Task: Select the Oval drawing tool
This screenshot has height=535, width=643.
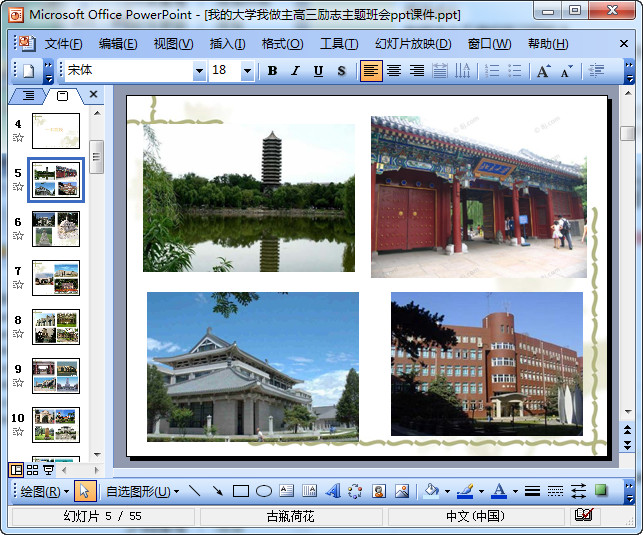Action: (x=263, y=491)
